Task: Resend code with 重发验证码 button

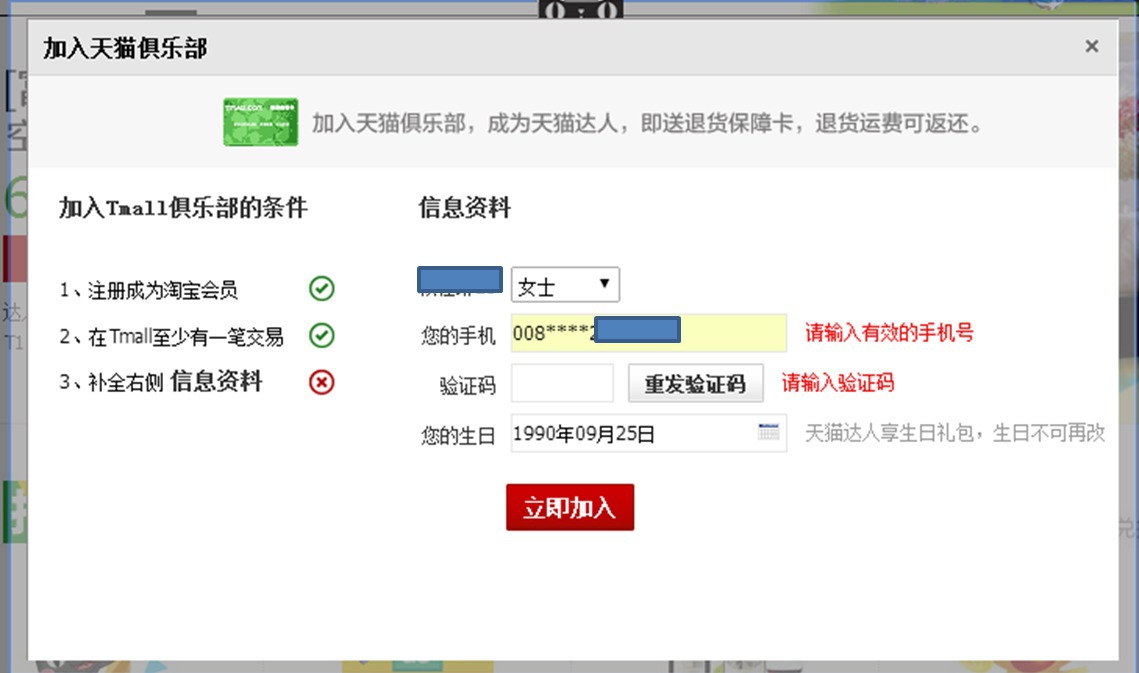Action: coord(695,383)
